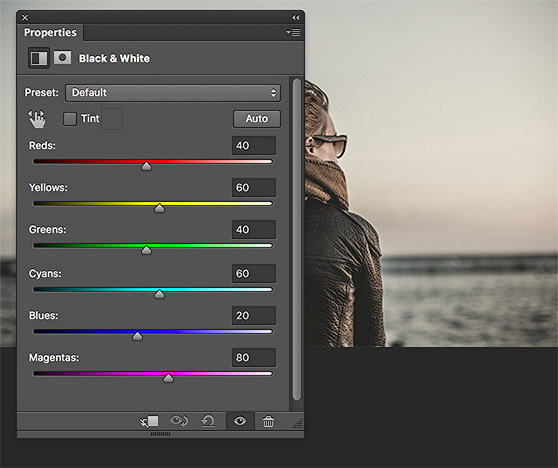Viewport: 558px width, 468px height.
Task: Click the Reds label
Action: (x=42, y=146)
